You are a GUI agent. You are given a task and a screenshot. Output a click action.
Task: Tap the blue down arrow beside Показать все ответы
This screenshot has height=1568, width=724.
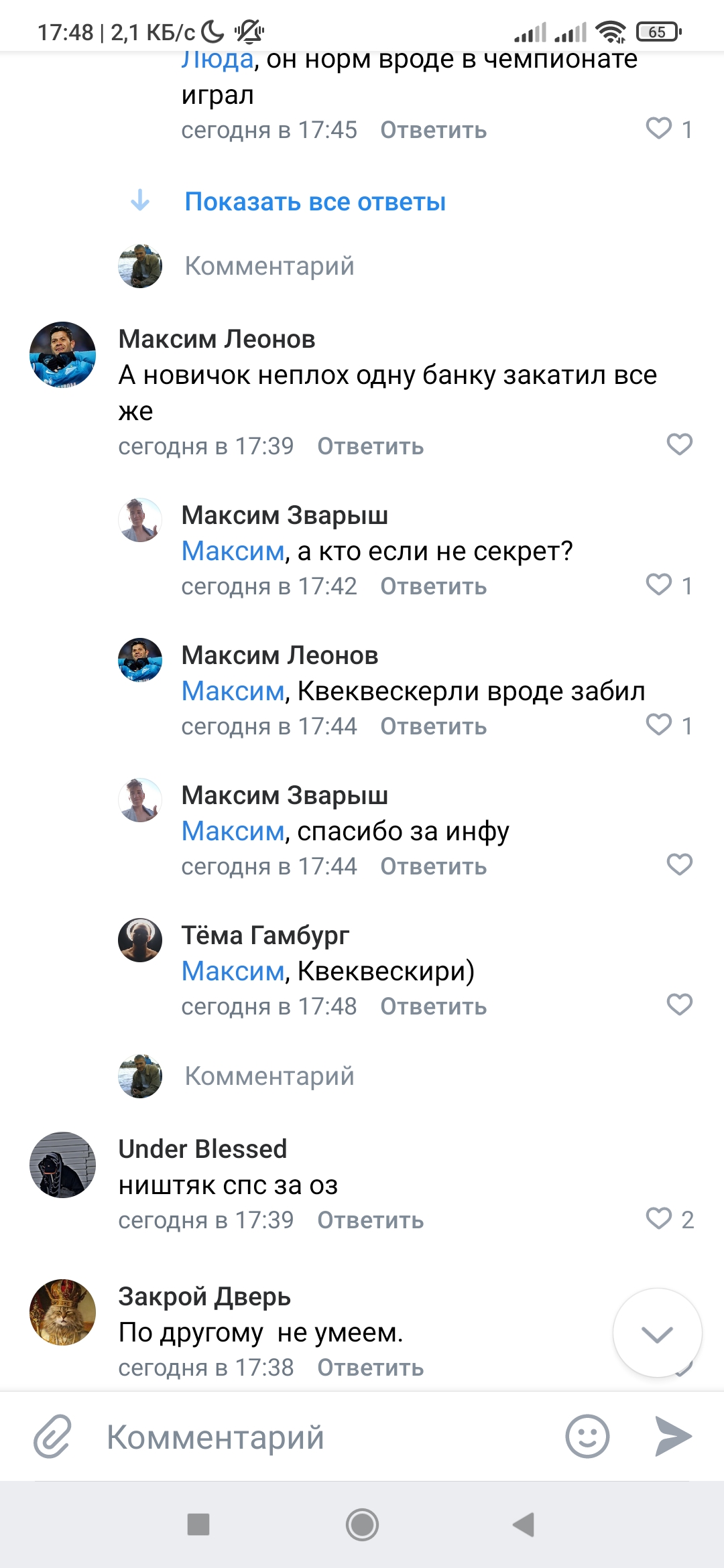click(140, 200)
